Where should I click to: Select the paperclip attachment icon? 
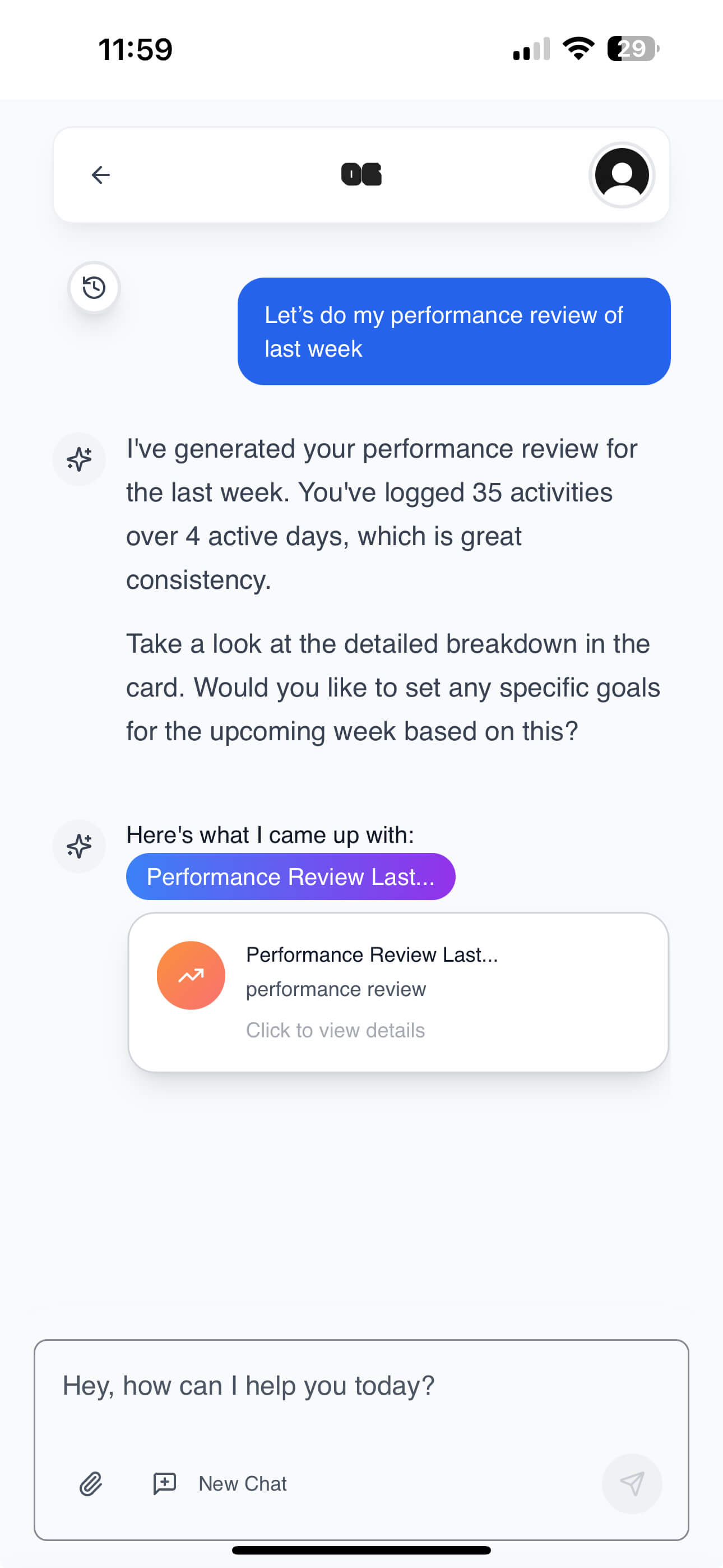90,1483
